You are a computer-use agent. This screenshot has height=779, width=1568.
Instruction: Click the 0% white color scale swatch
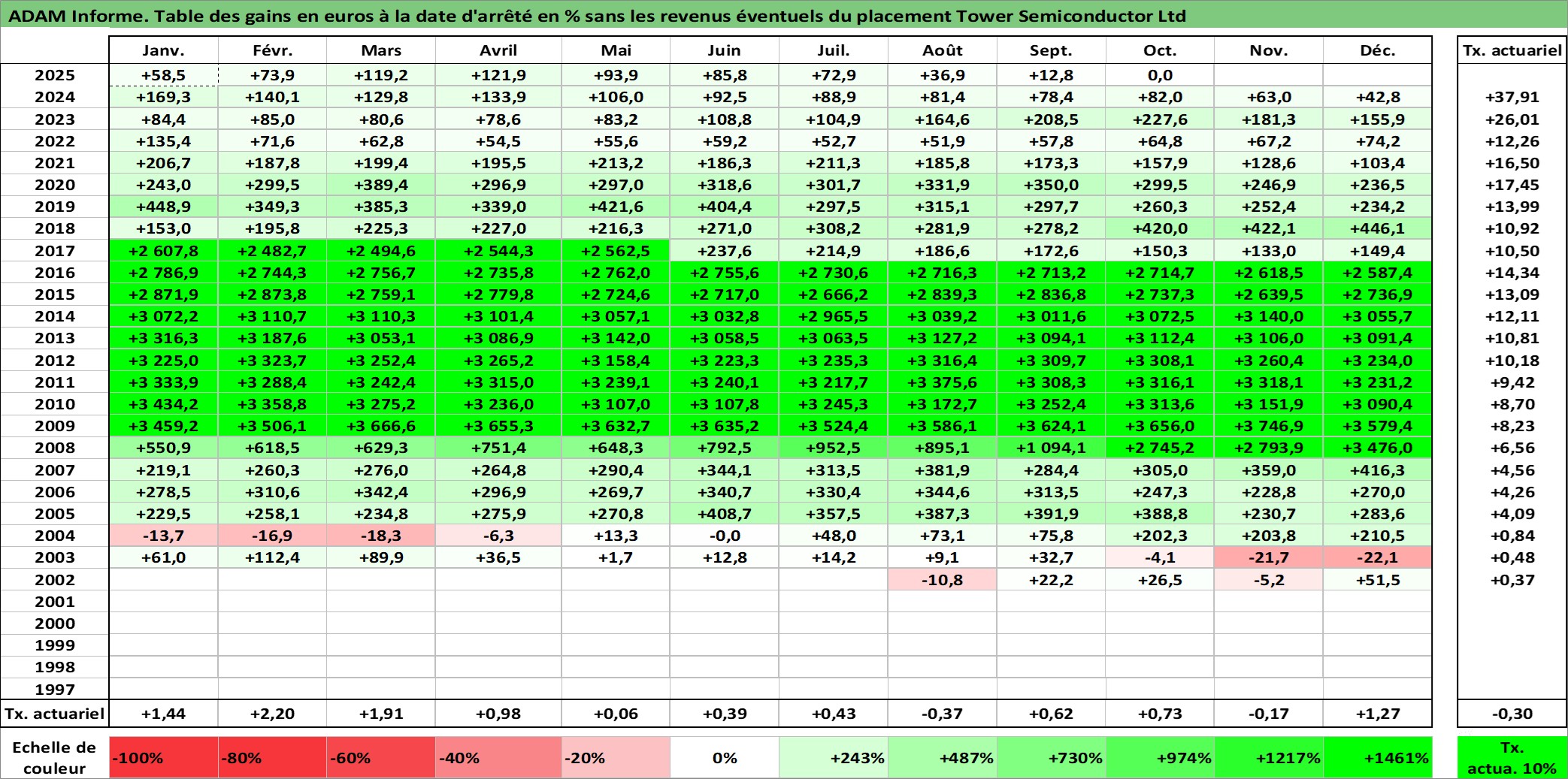click(725, 757)
